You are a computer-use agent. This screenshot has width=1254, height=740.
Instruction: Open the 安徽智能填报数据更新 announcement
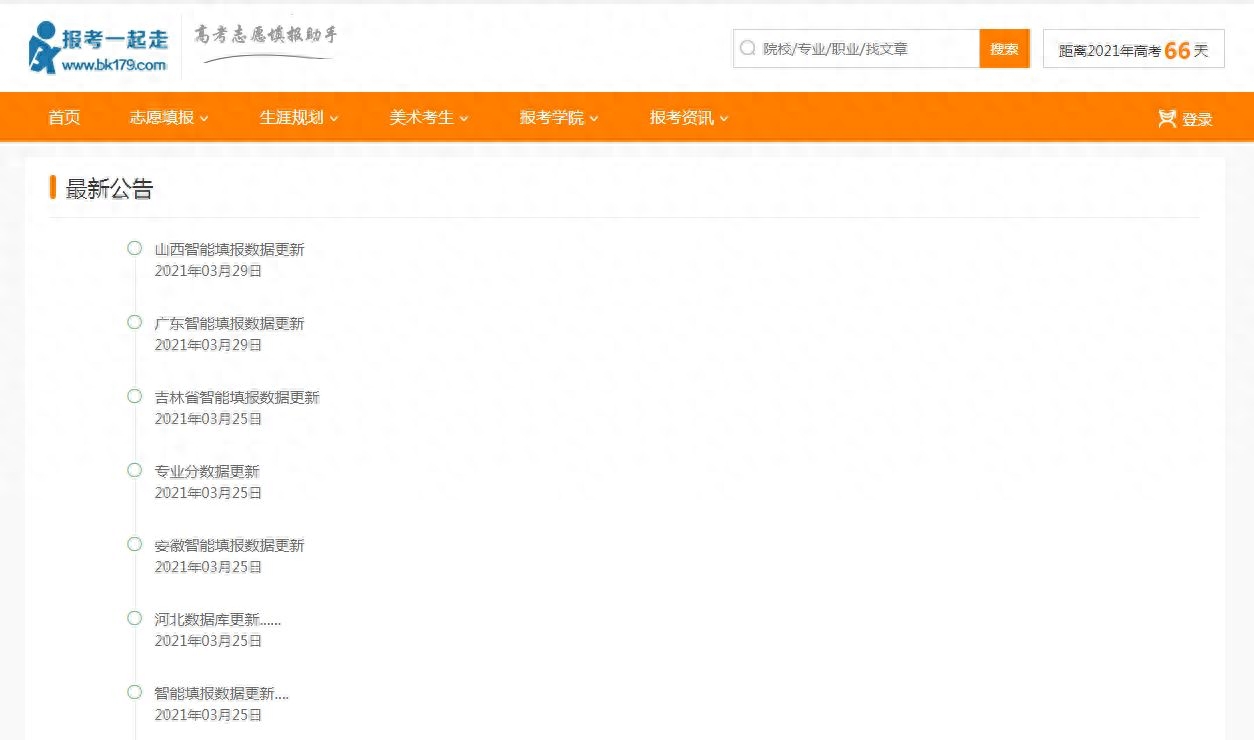pos(229,545)
